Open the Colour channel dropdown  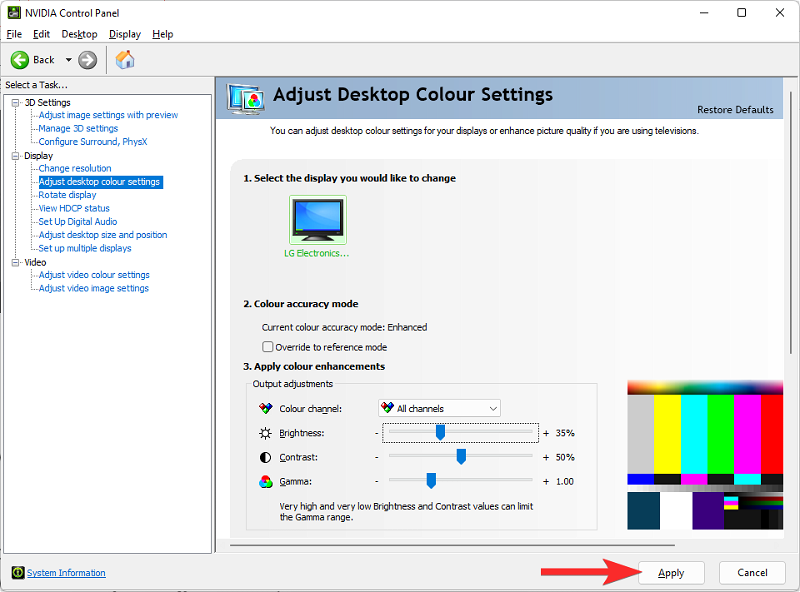pyautogui.click(x=493, y=408)
